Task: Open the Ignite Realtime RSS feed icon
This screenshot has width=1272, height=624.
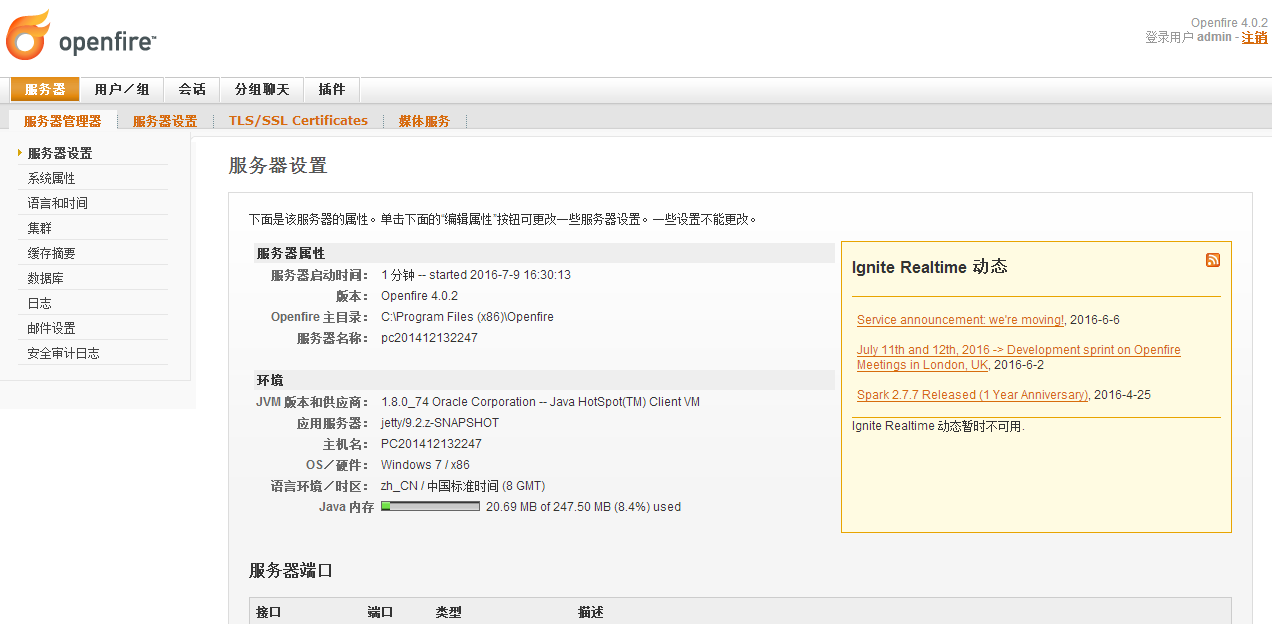Action: pyautogui.click(x=1212, y=260)
